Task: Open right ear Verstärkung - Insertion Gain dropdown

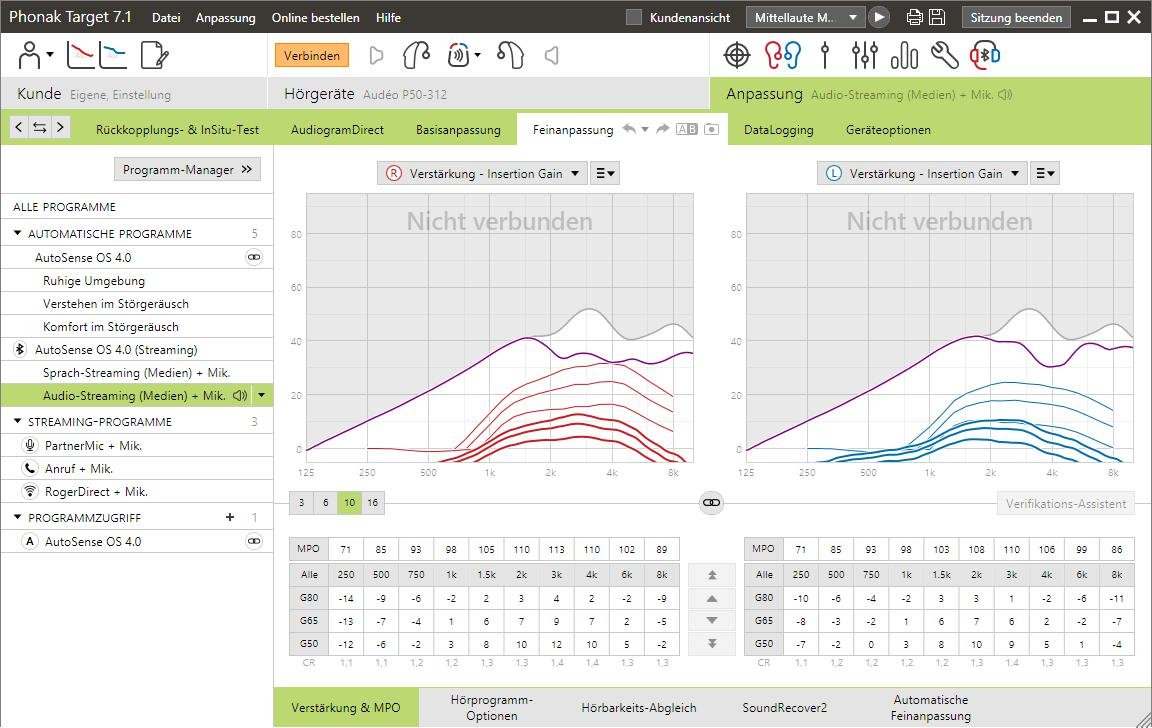Action: [x=482, y=173]
